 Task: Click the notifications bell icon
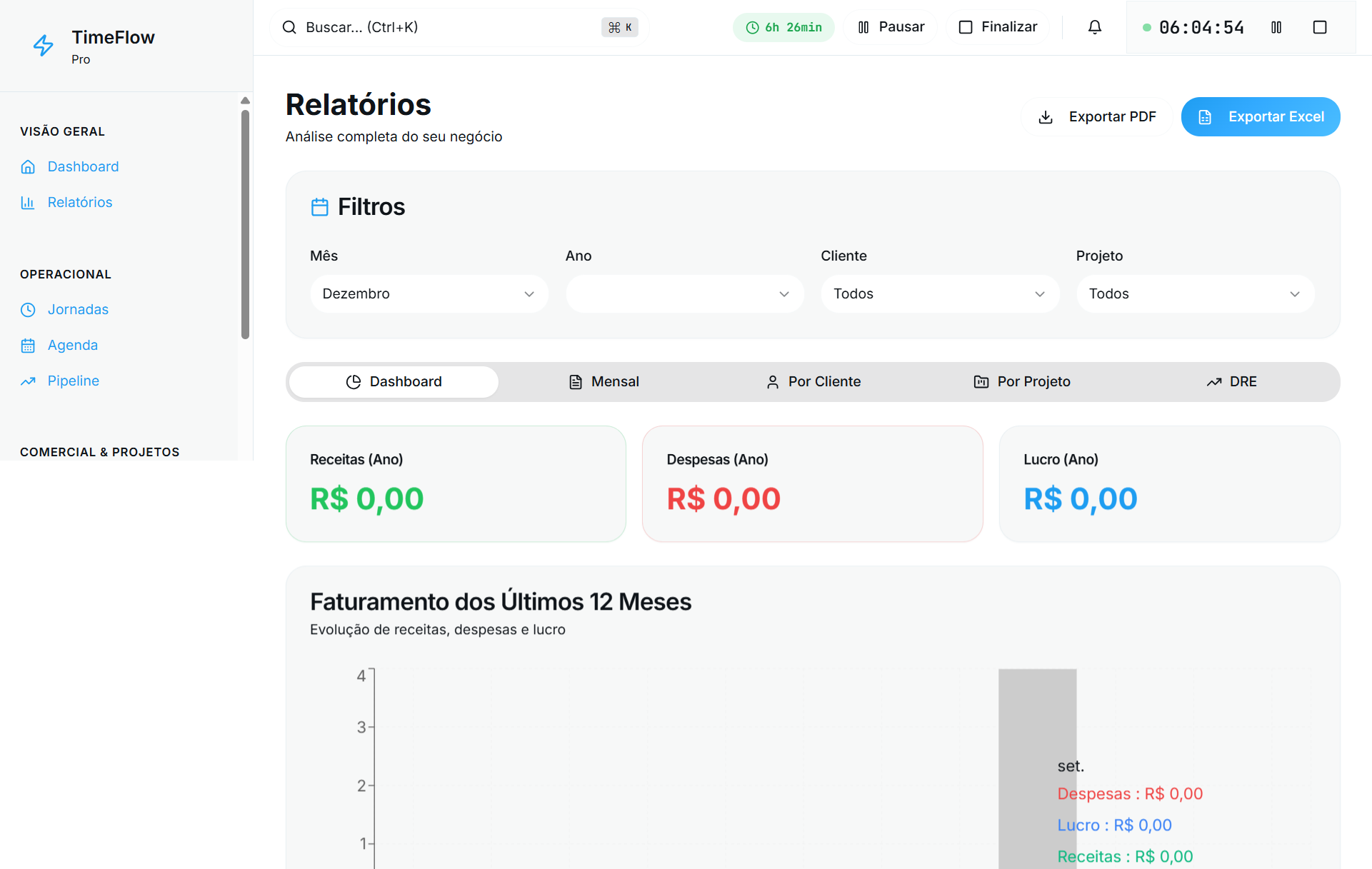pos(1094,26)
